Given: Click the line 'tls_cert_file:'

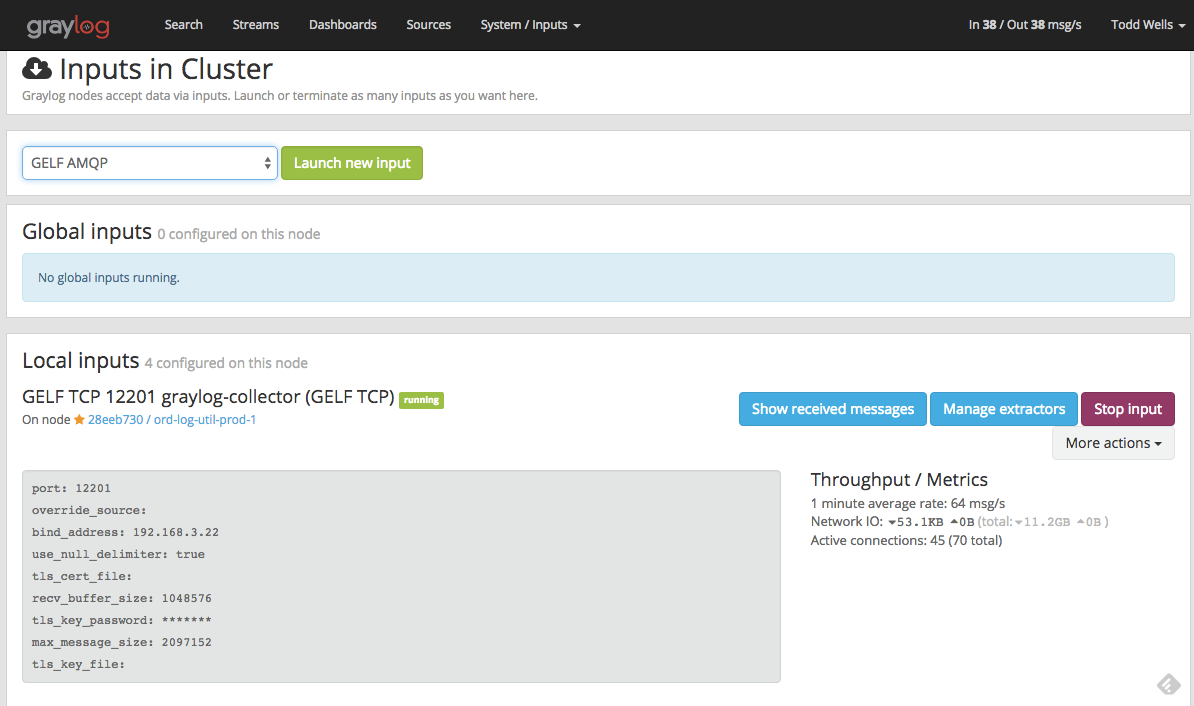Looking at the screenshot, I should (81, 577).
